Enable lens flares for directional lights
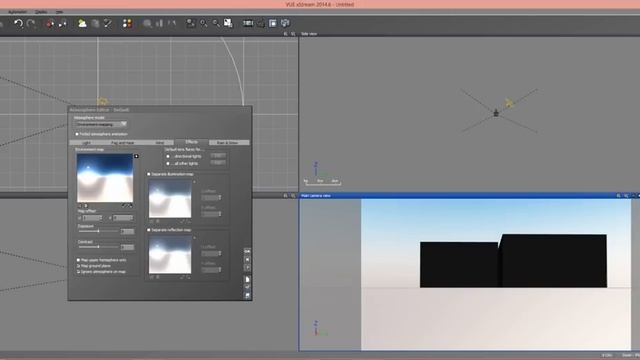This screenshot has height=360, width=640. (168, 156)
